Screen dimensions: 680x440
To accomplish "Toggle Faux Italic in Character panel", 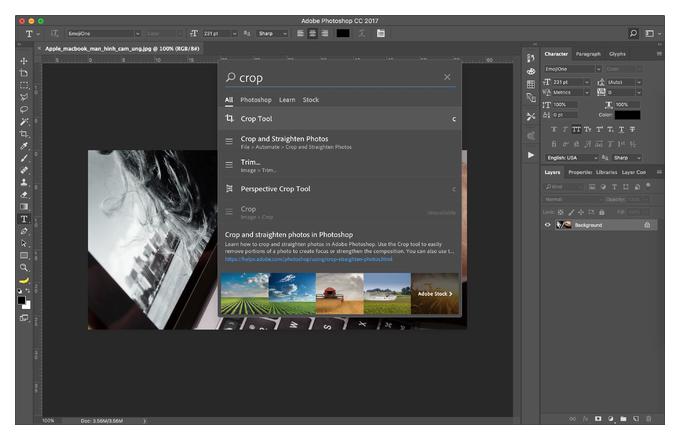I will [565, 129].
